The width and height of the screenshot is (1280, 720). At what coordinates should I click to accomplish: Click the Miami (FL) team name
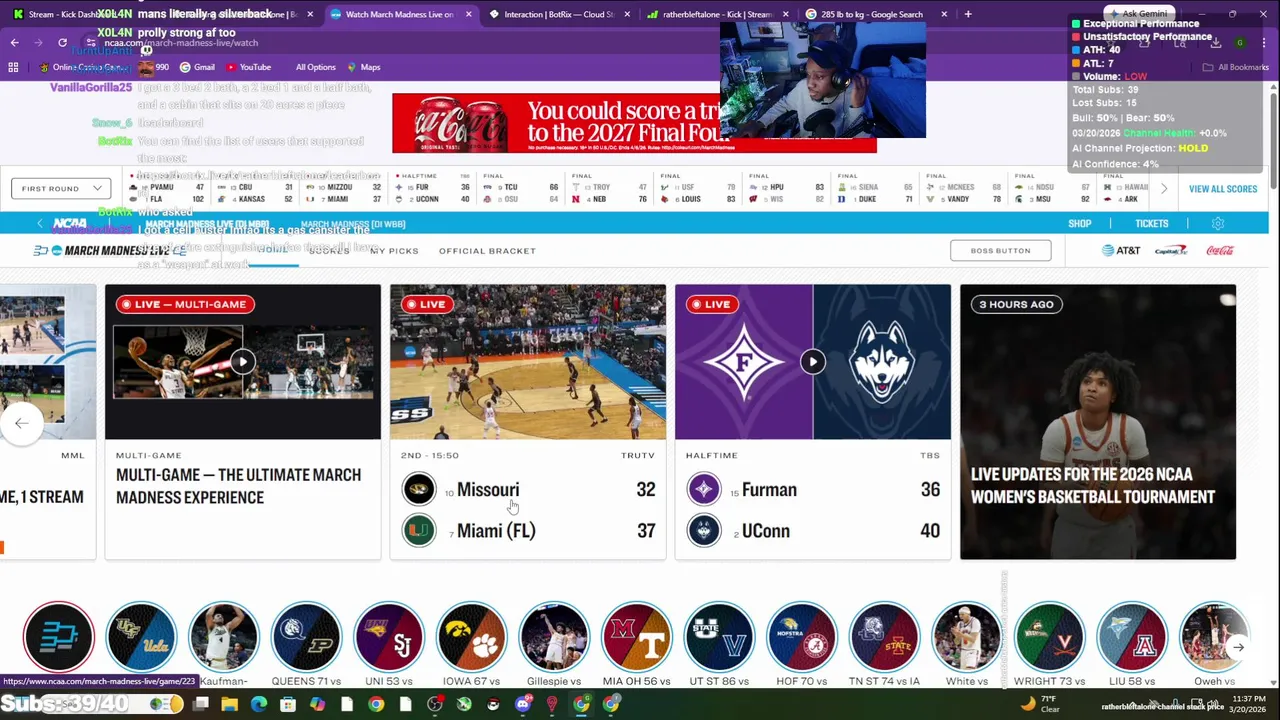click(x=496, y=531)
